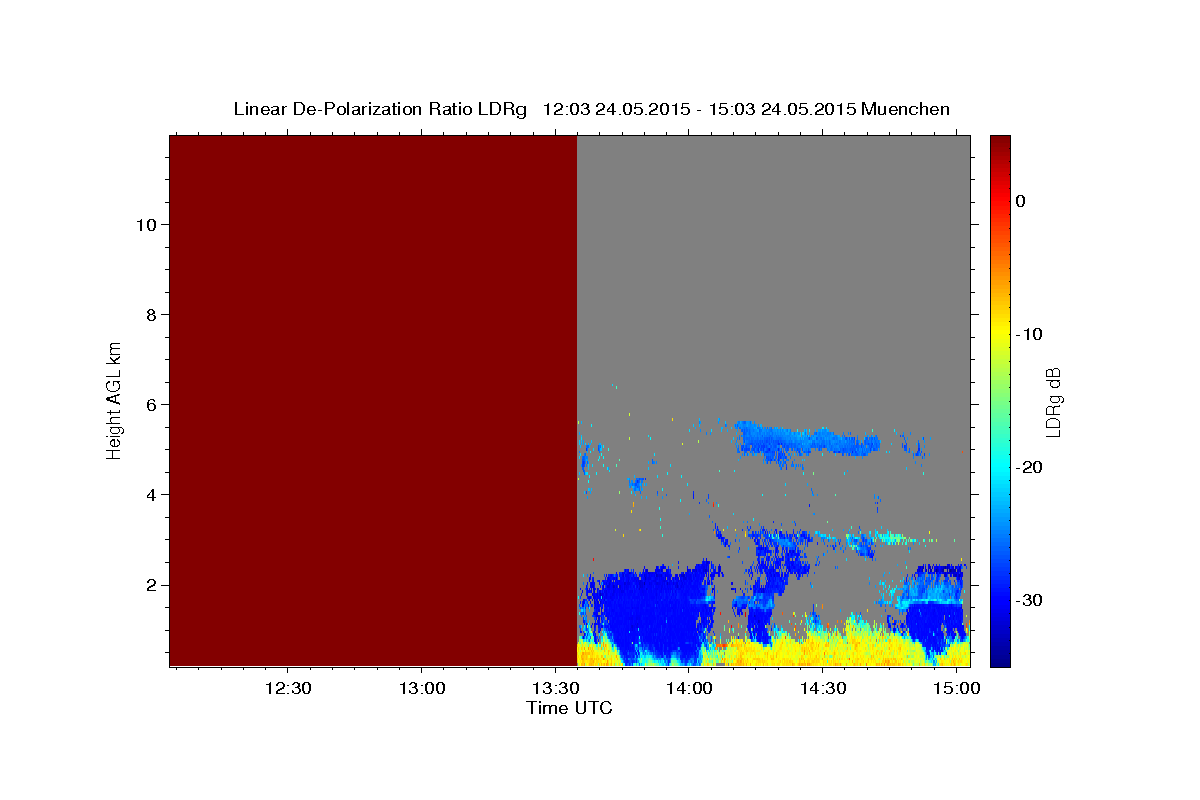Screen dimensions: 1200x800
Task: Click the 14:00 time tick label
Action: tap(689, 689)
